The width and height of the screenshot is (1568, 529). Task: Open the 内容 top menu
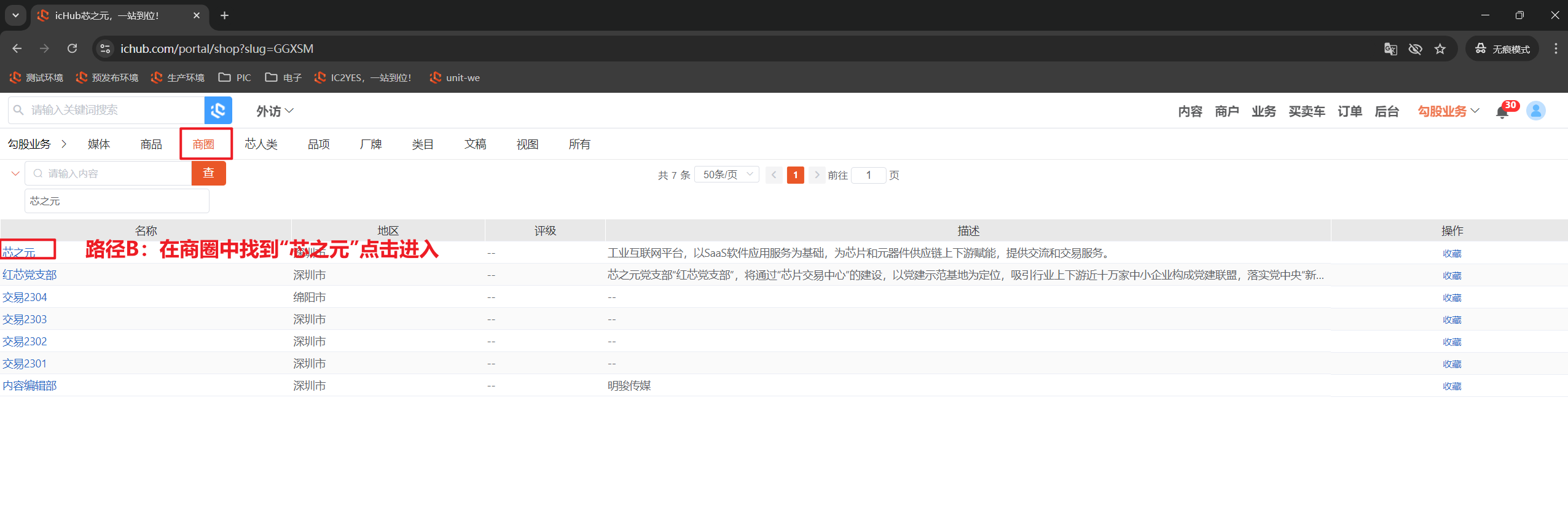click(x=1190, y=111)
